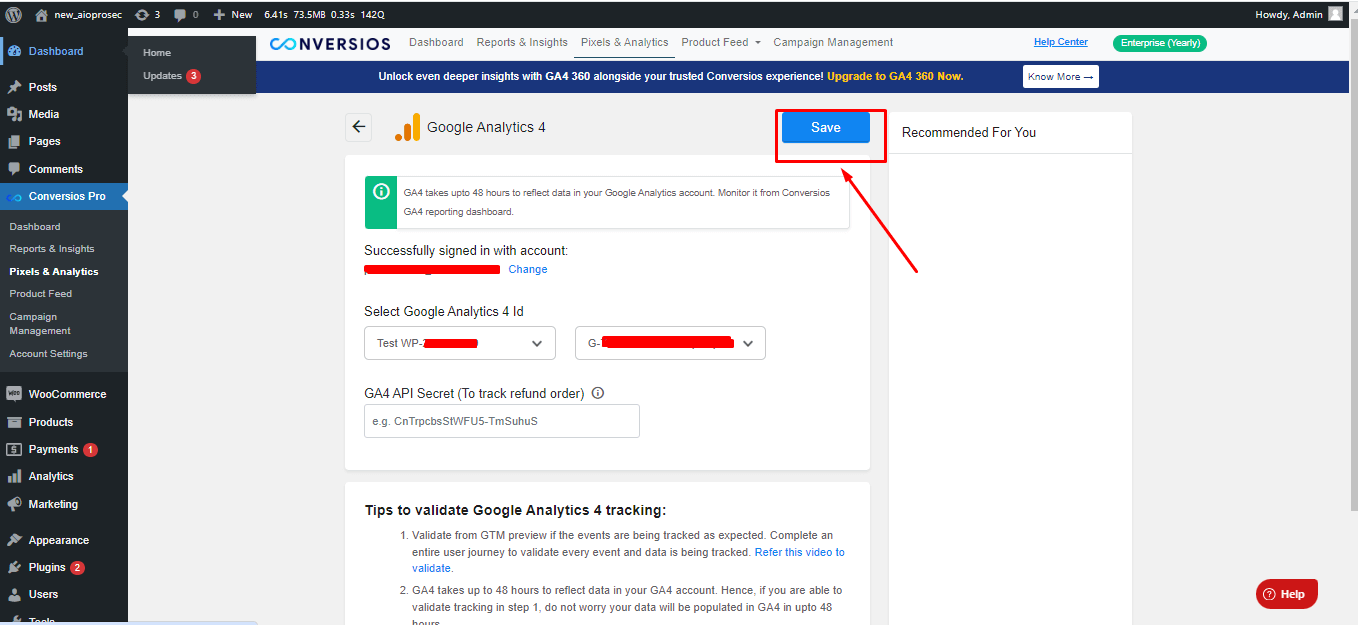Click the Products box icon
Screen dimensions: 1358x625
pos(14,422)
